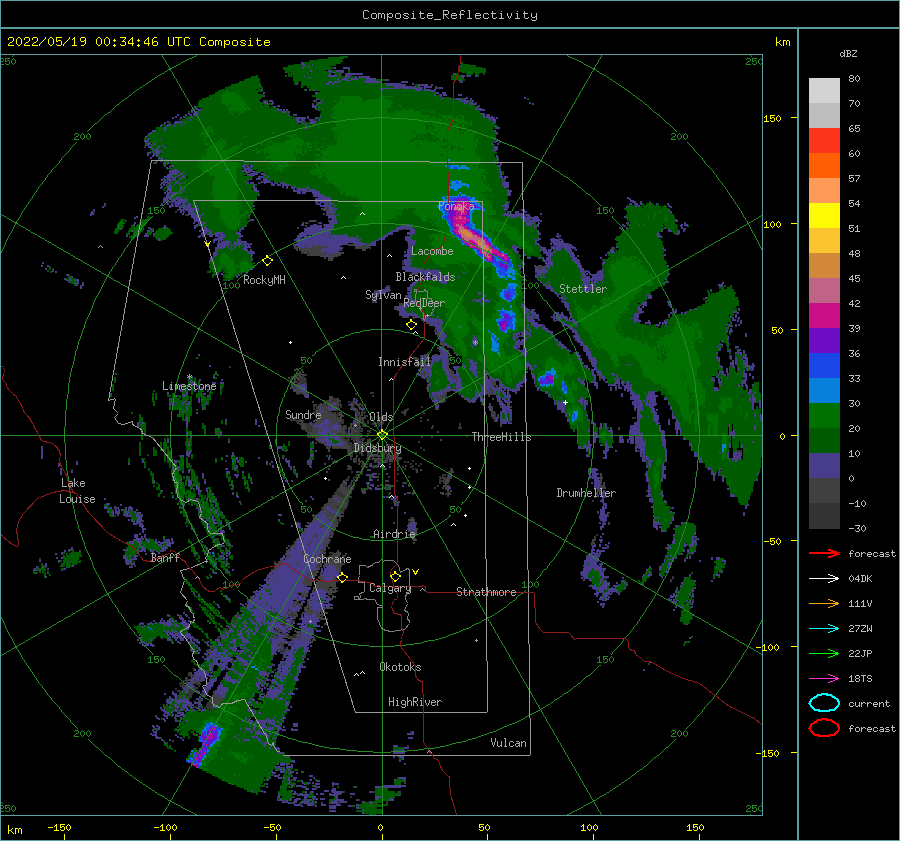
Task: Click the yellow diamond marker below Cochrane
Action: (342, 577)
